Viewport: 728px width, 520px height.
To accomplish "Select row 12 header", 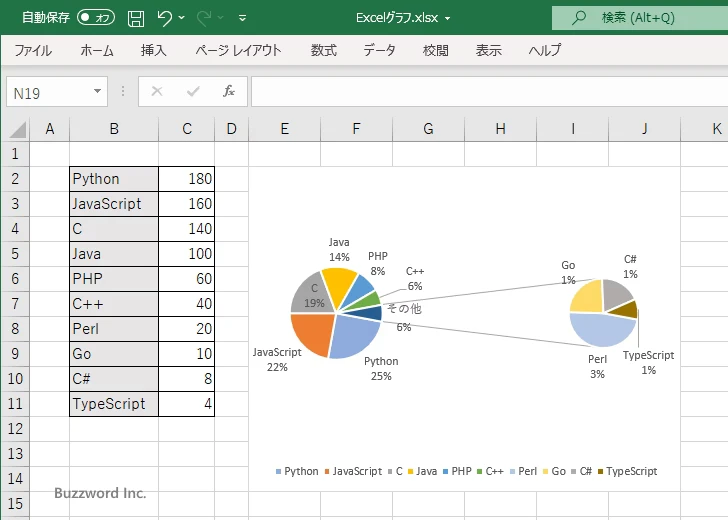I will (15, 429).
